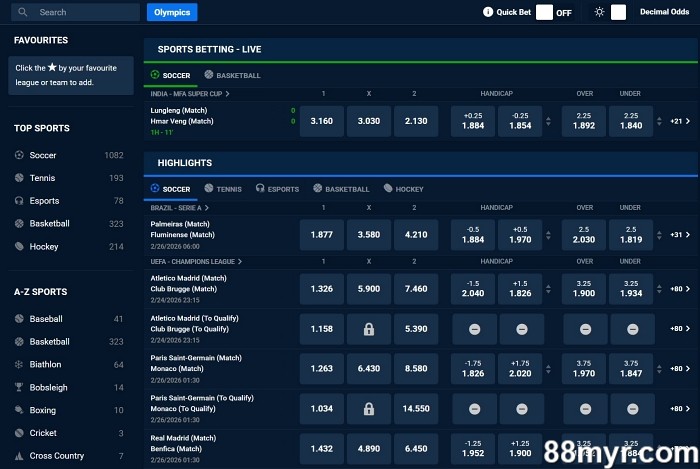The image size is (700, 469).
Task: Click first suspended handicap icon for PSG To Qualify
Action: coord(475,409)
